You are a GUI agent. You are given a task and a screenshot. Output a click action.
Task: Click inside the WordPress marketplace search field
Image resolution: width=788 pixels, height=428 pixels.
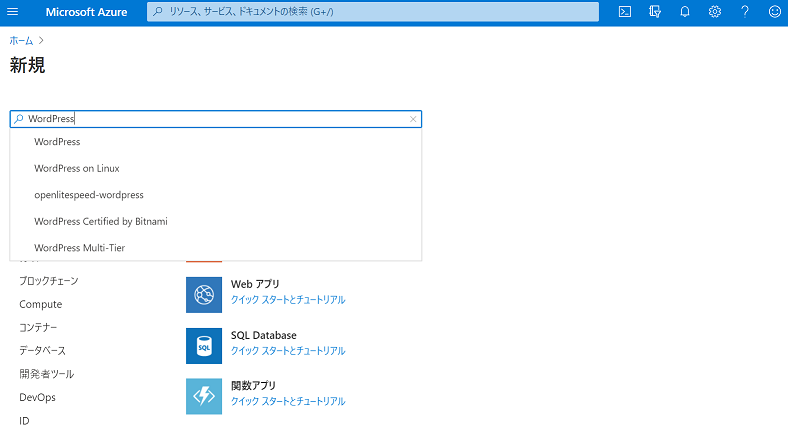(x=216, y=119)
